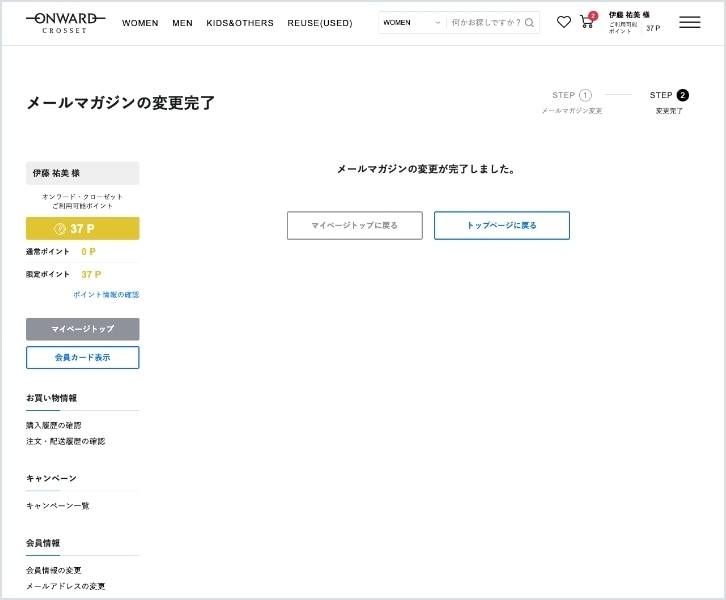
Task: Open the REUSE(USED) navigation menu
Action: [320, 23]
